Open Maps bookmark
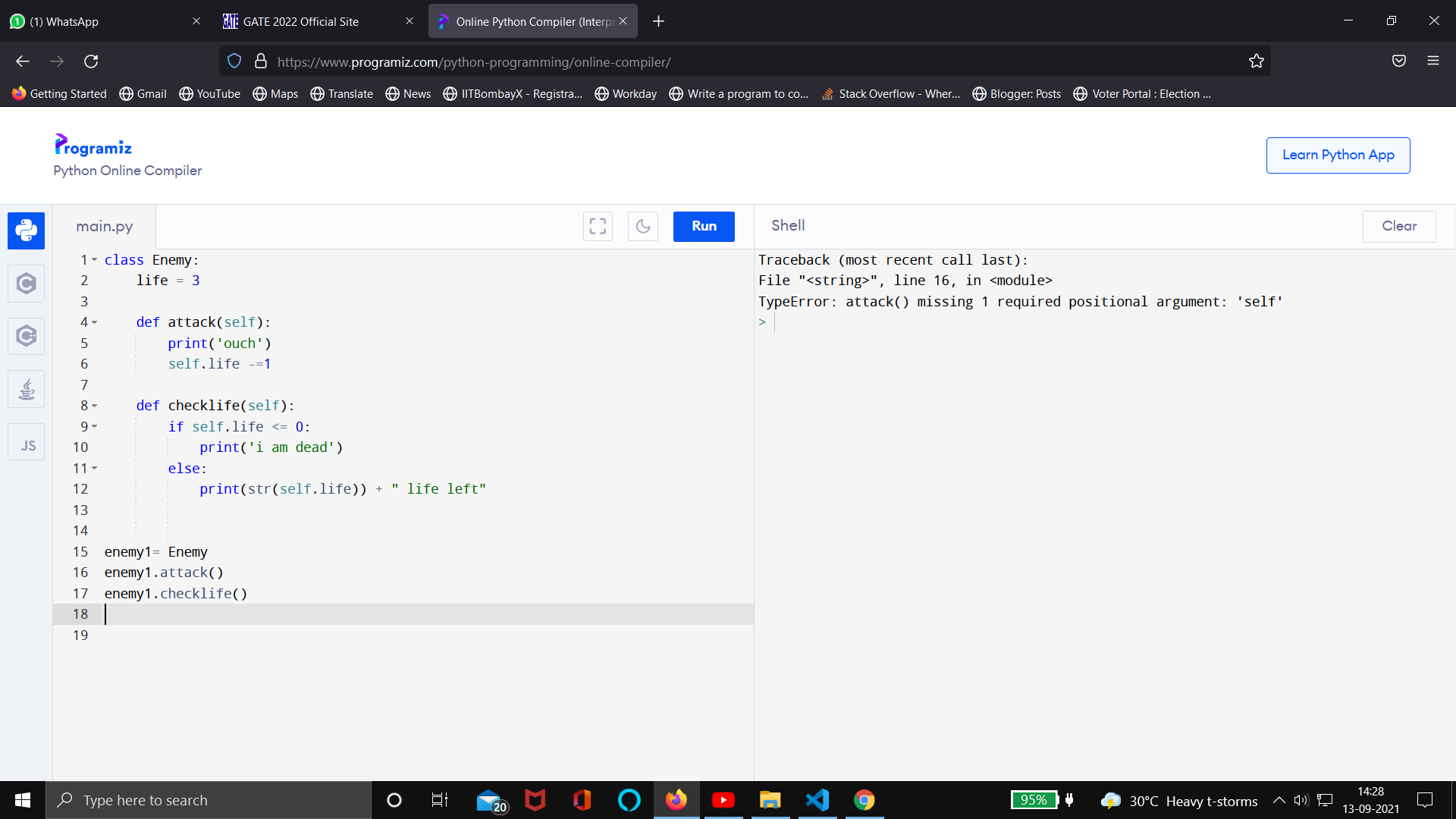Screen dimensions: 1456x819 coord(275,94)
